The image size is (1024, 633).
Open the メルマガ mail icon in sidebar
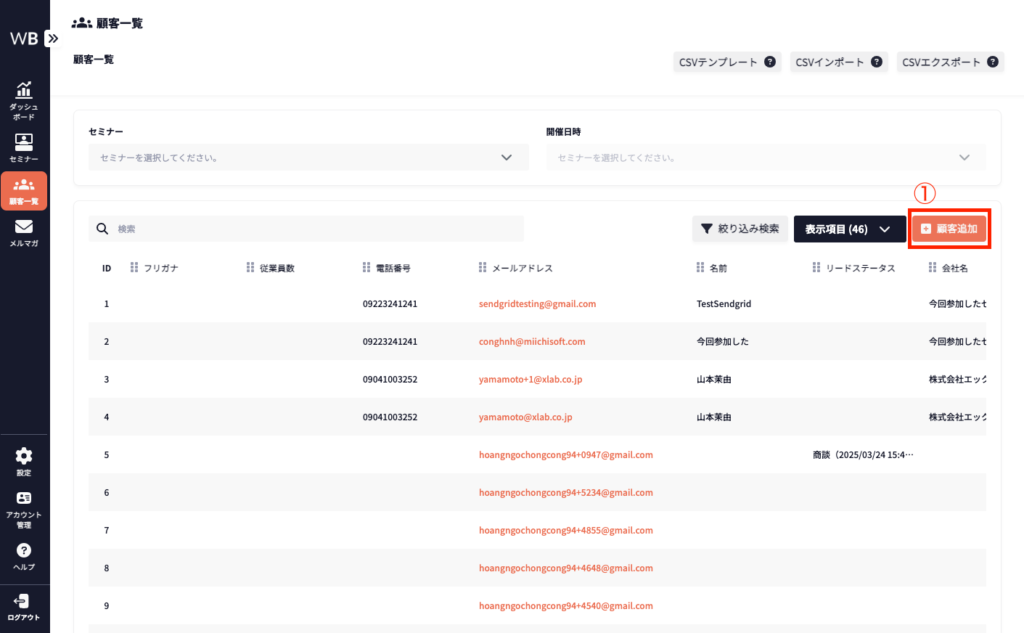coord(24,227)
